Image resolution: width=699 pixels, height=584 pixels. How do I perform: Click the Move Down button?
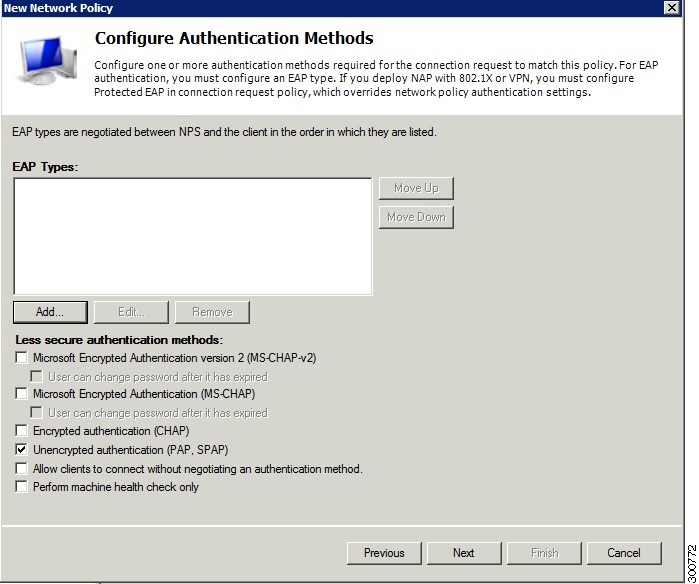point(416,217)
